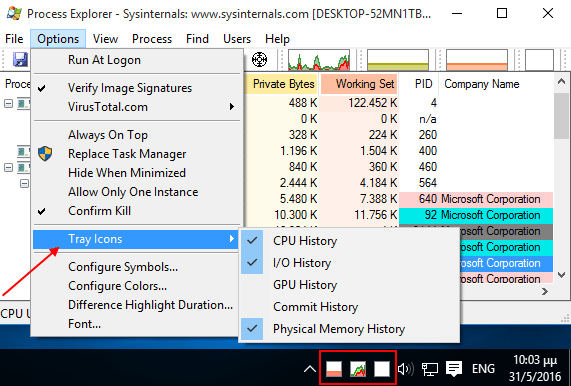
Task: Click the 488 K private bytes value
Action: (303, 103)
